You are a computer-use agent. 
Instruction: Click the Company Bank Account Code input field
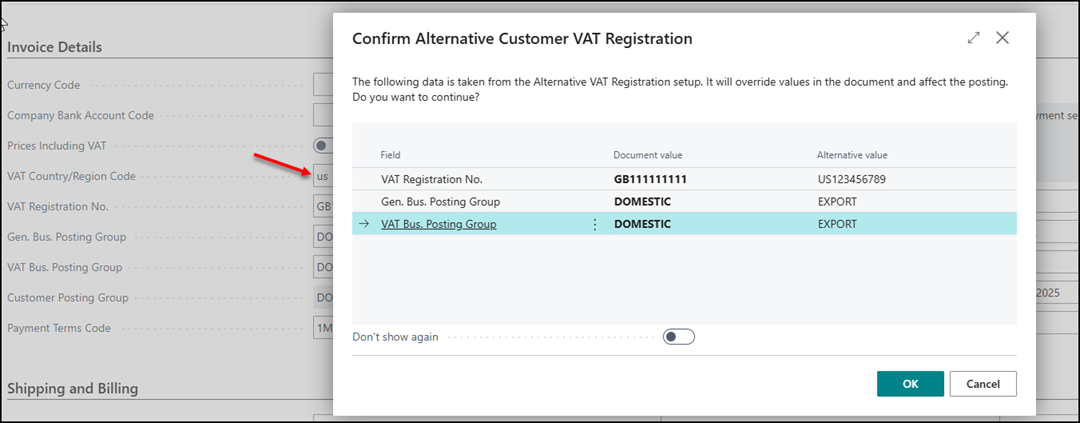coord(323,115)
